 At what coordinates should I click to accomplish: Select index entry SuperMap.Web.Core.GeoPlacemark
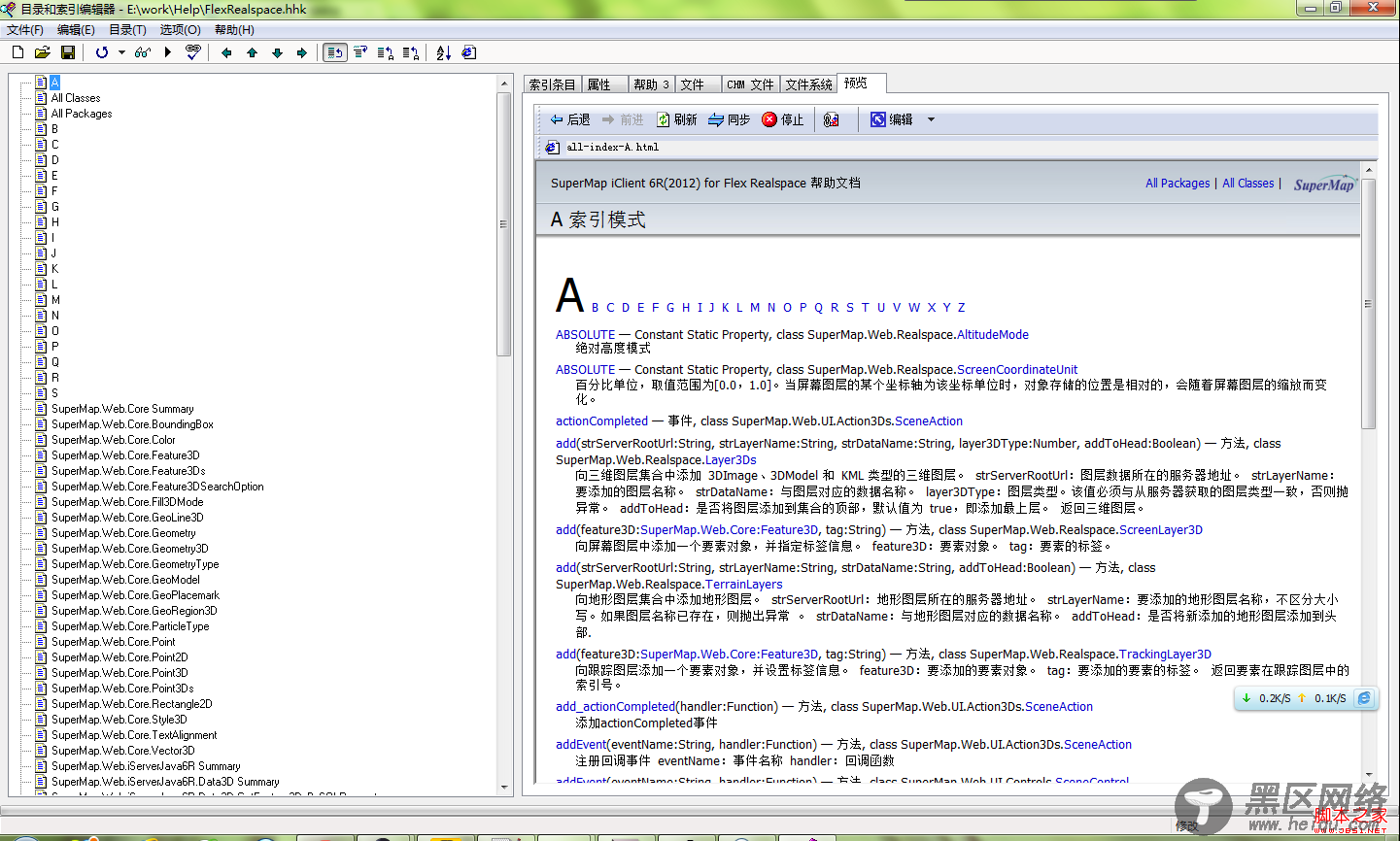click(135, 595)
